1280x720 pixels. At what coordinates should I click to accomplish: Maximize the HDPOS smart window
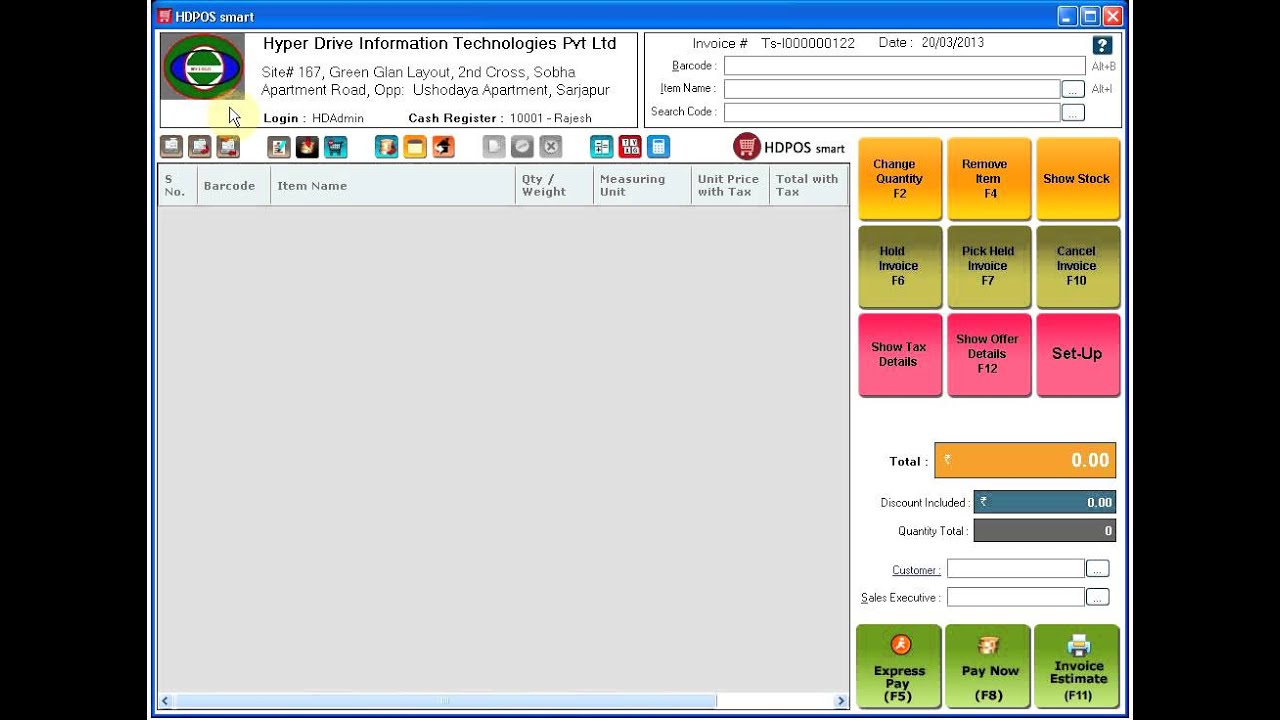1089,16
